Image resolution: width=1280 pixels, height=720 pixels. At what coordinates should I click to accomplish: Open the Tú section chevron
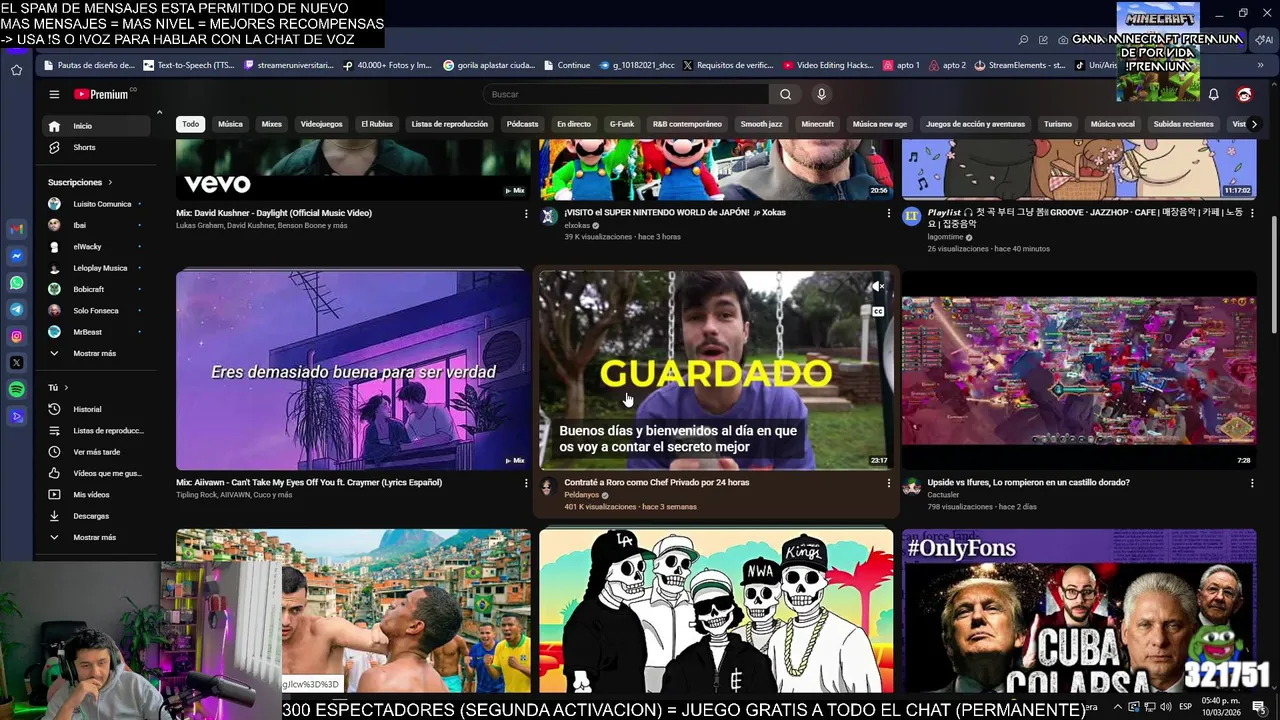coord(66,388)
